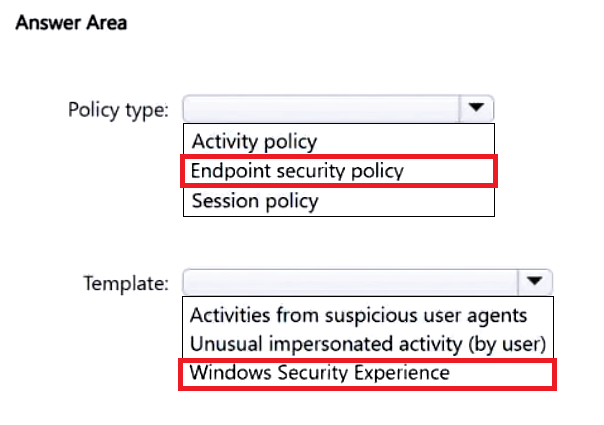Pick the first entry under Policy type

tap(254, 139)
